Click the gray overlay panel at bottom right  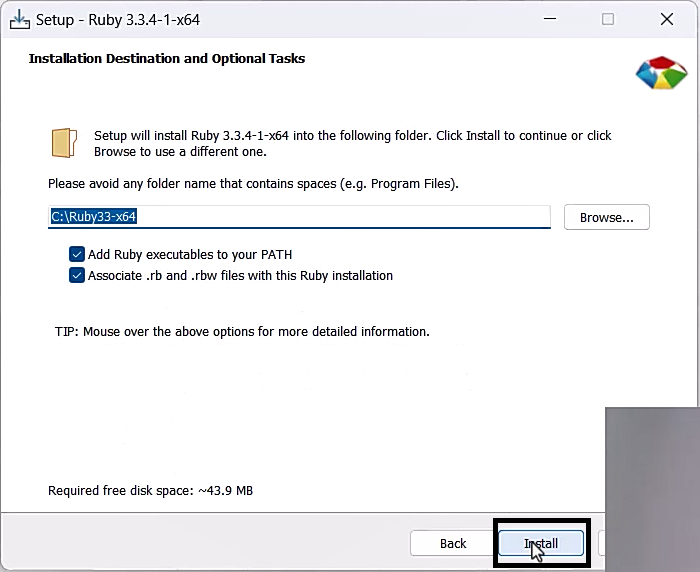click(650, 460)
